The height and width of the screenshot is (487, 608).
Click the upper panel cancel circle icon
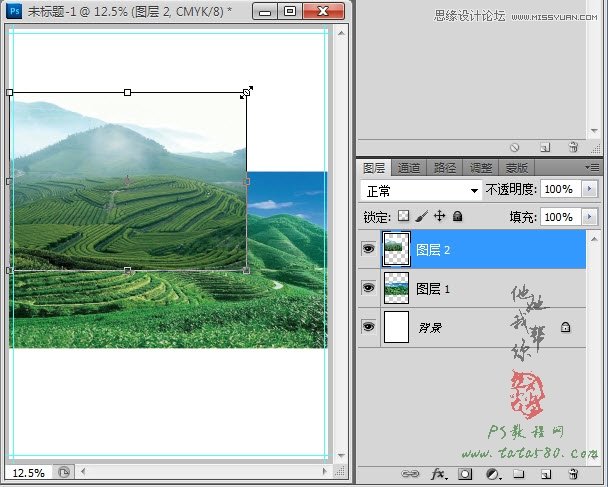point(515,147)
